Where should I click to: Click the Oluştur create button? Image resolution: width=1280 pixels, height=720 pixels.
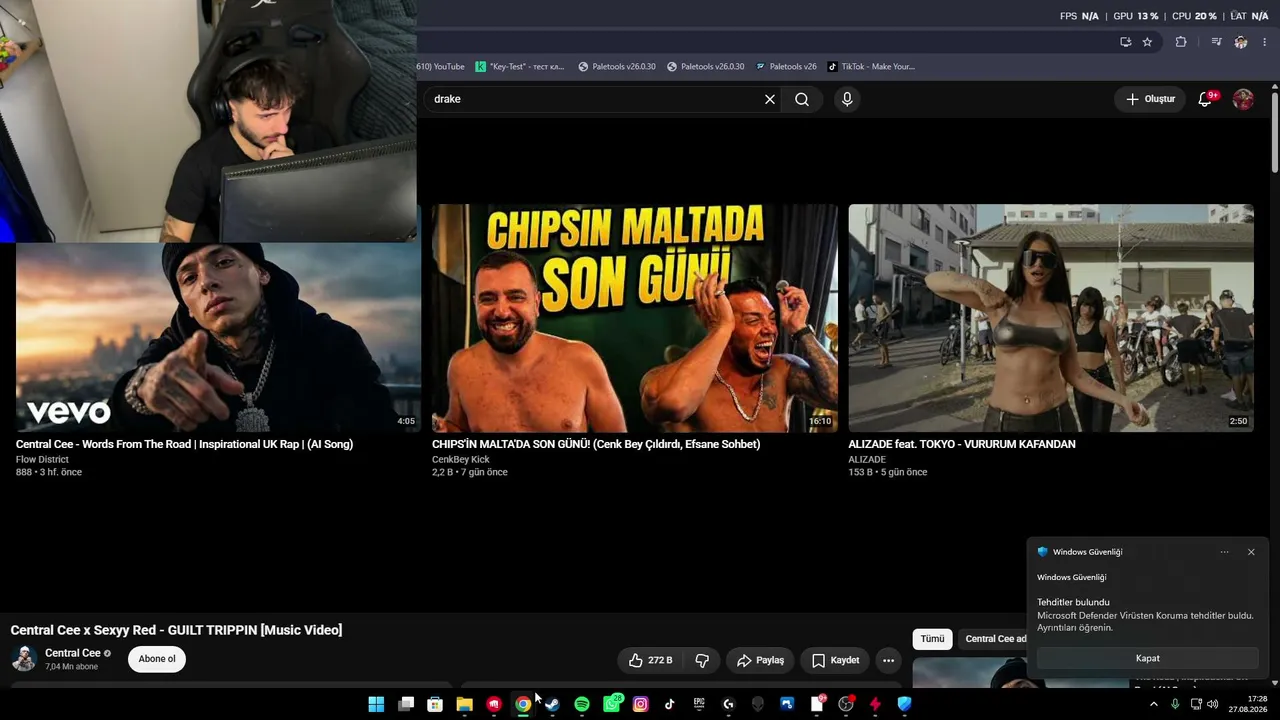pos(1150,99)
